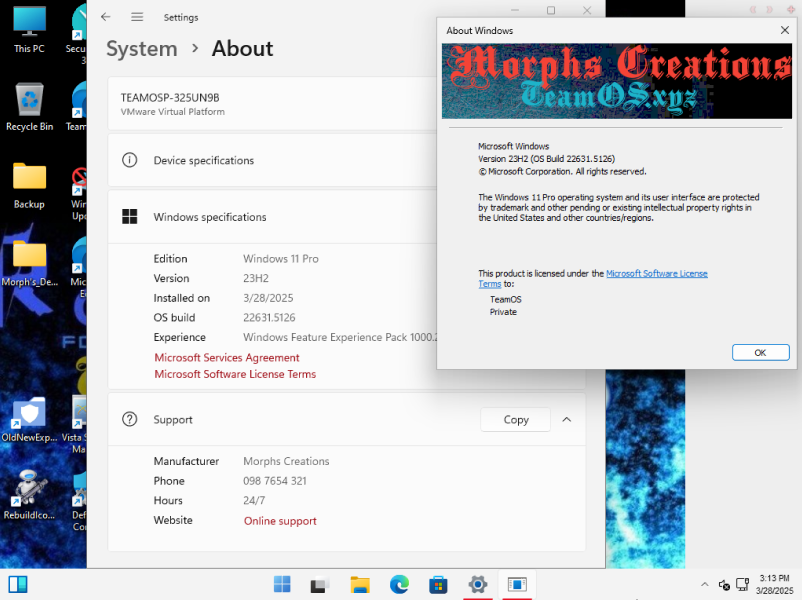
Task: Collapse the Support section chevron
Action: point(567,419)
